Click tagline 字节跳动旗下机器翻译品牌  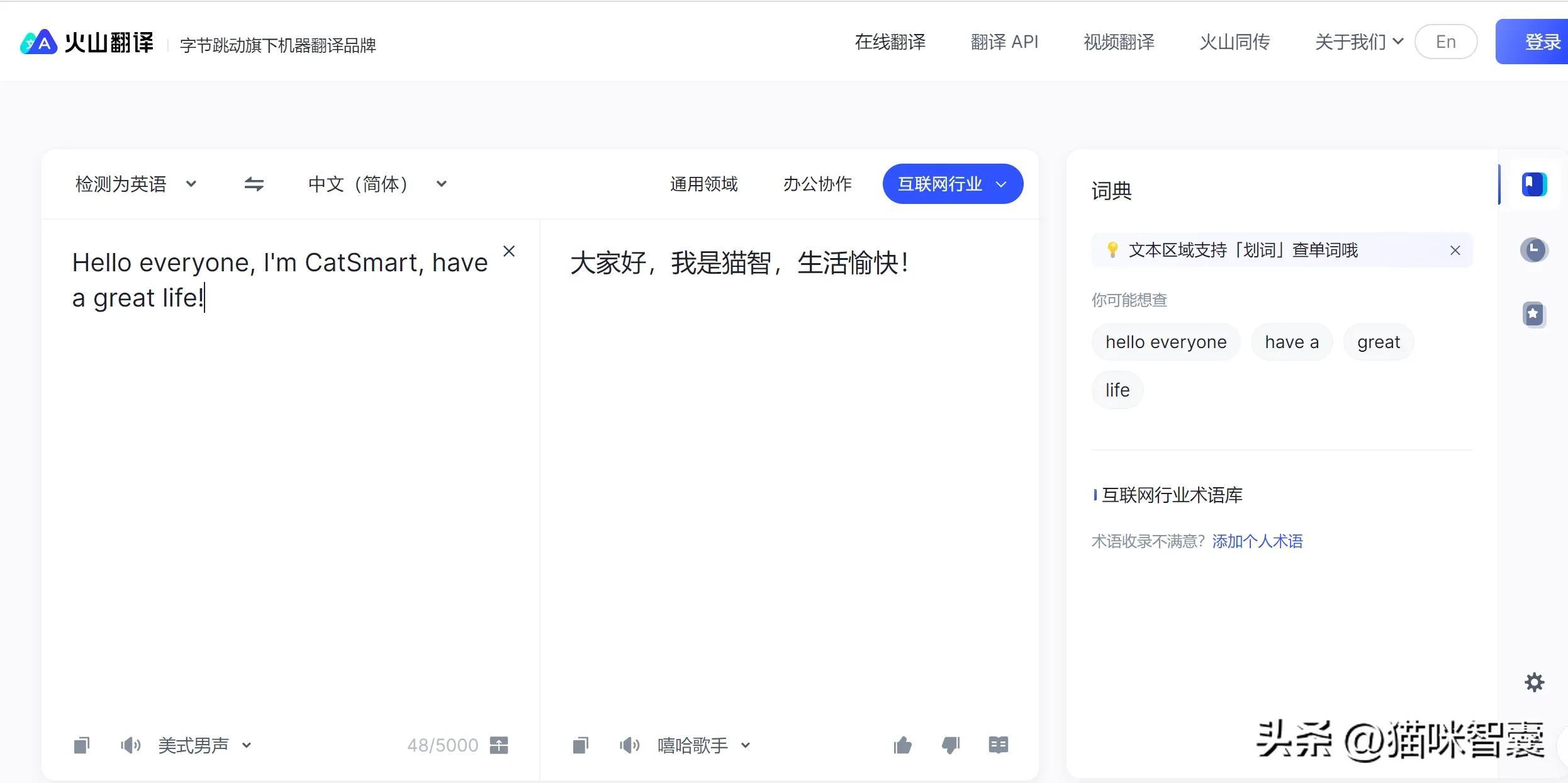[277, 45]
